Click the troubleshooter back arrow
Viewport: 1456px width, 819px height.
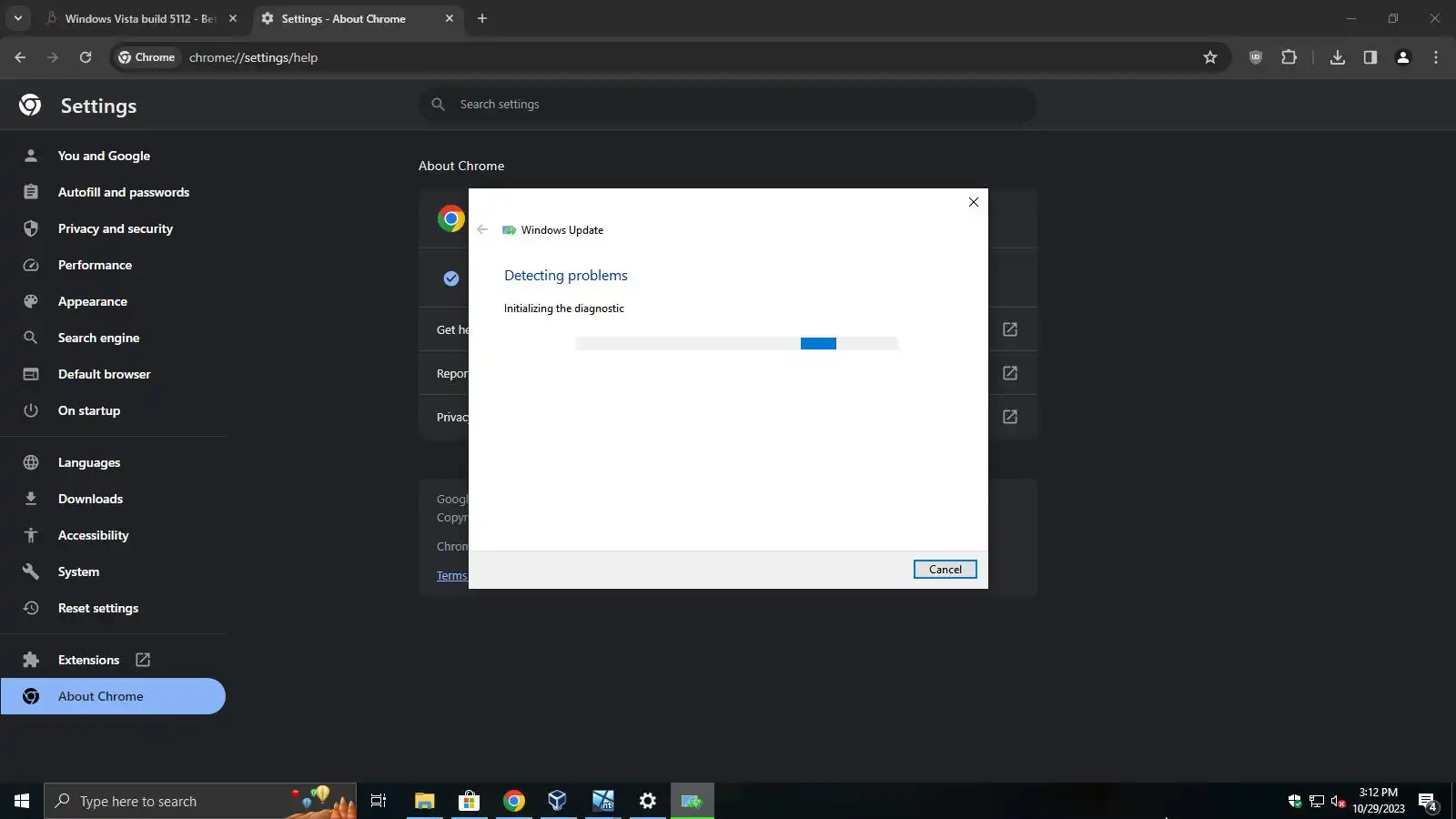coord(482,229)
